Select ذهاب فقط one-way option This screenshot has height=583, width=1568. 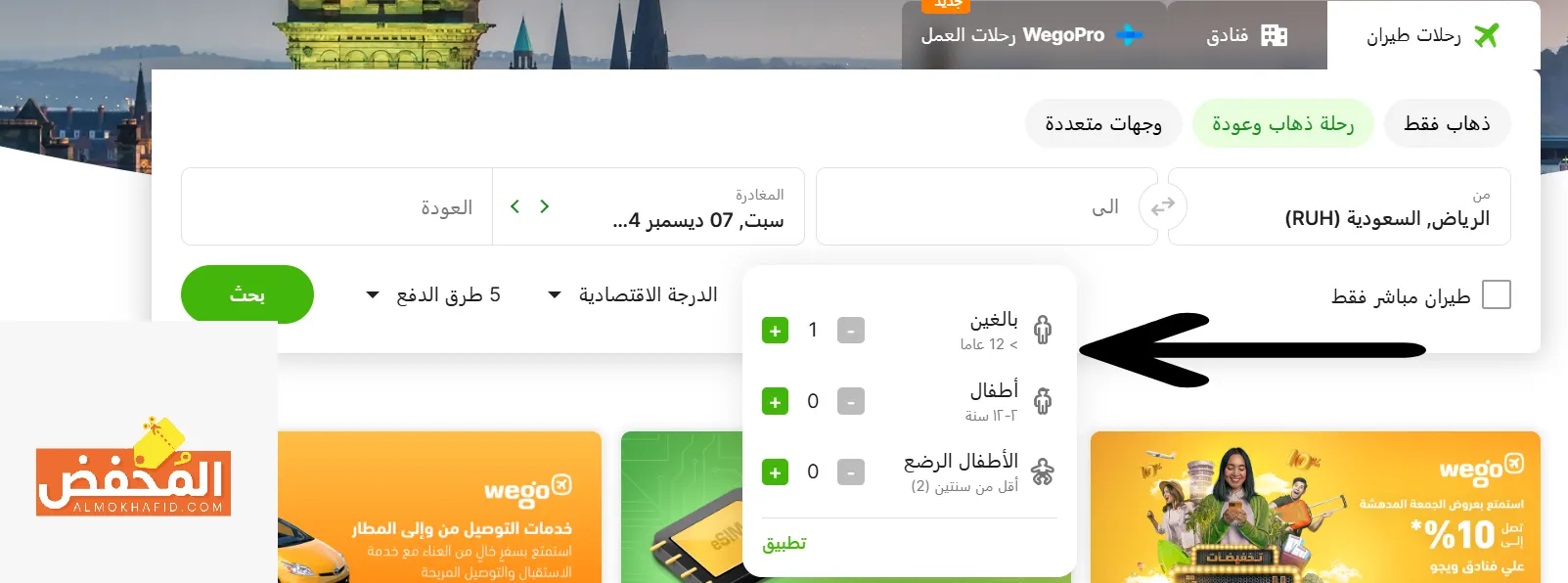pyautogui.click(x=1448, y=123)
